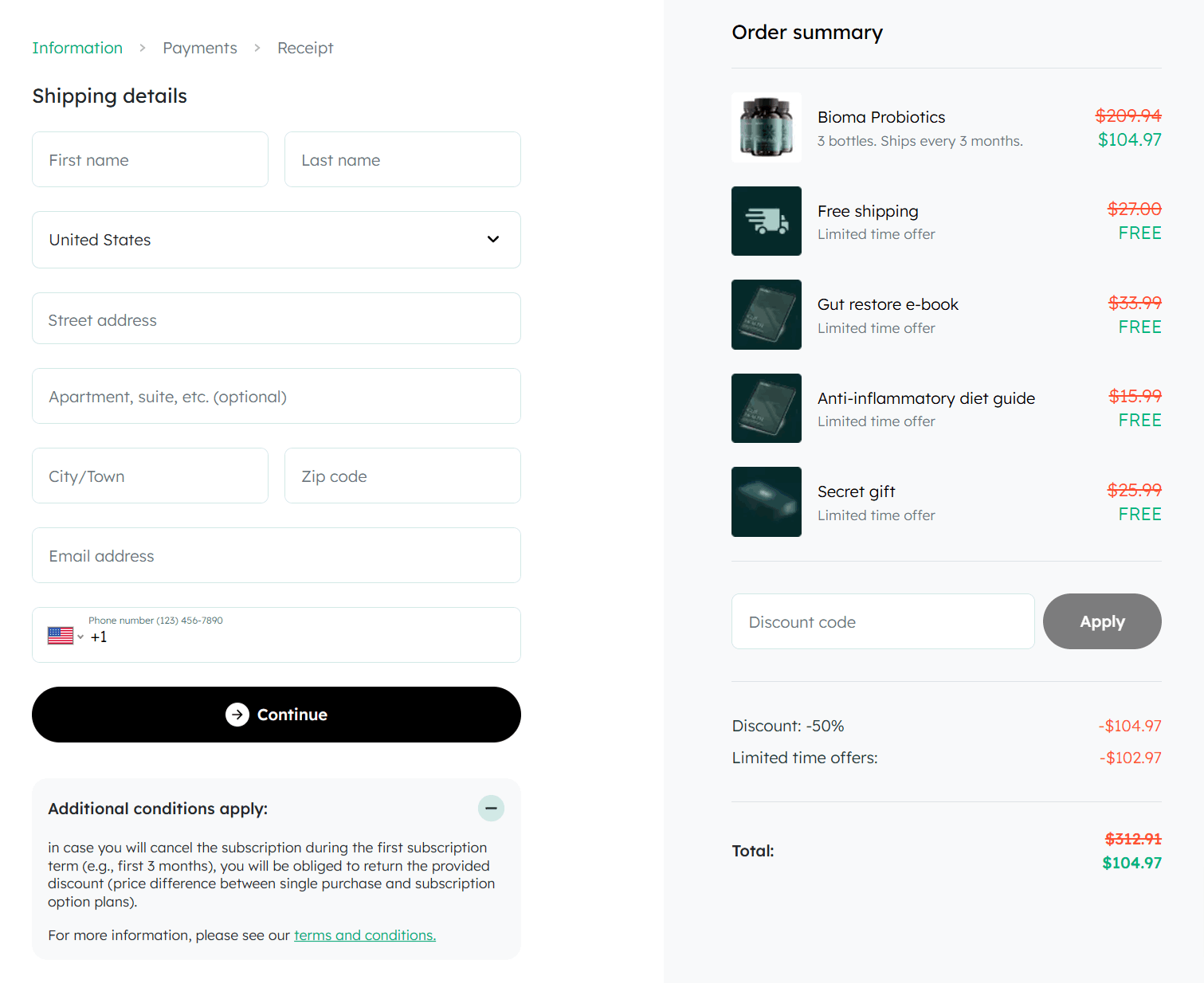Click the Bioma Probiotics product thumbnail
The image size is (1204, 983).
(x=766, y=127)
